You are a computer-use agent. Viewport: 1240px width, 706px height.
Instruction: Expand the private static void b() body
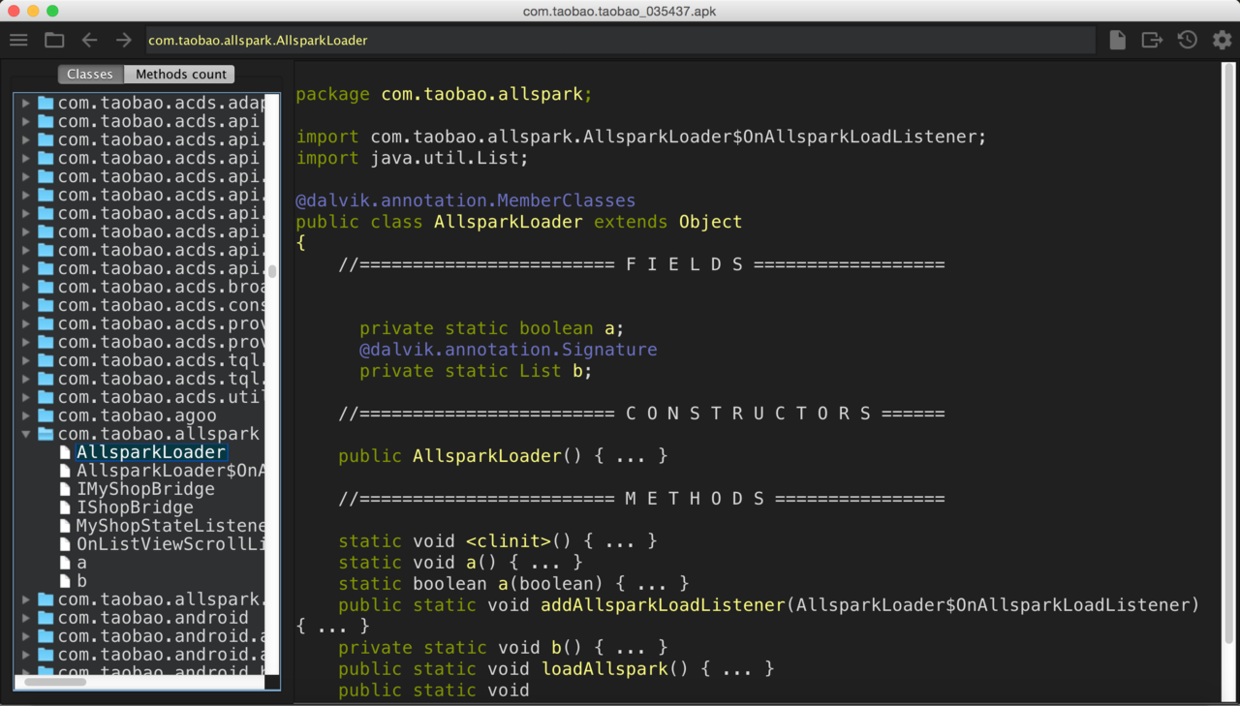click(631, 647)
